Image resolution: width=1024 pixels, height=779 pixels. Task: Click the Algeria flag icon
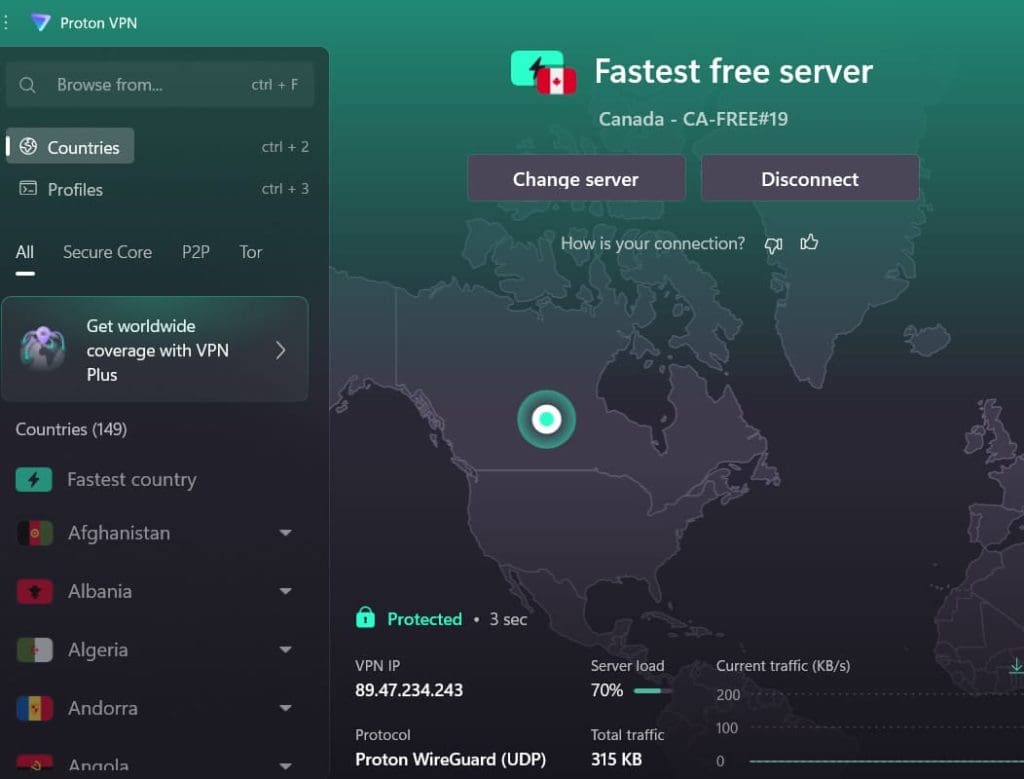pos(35,650)
